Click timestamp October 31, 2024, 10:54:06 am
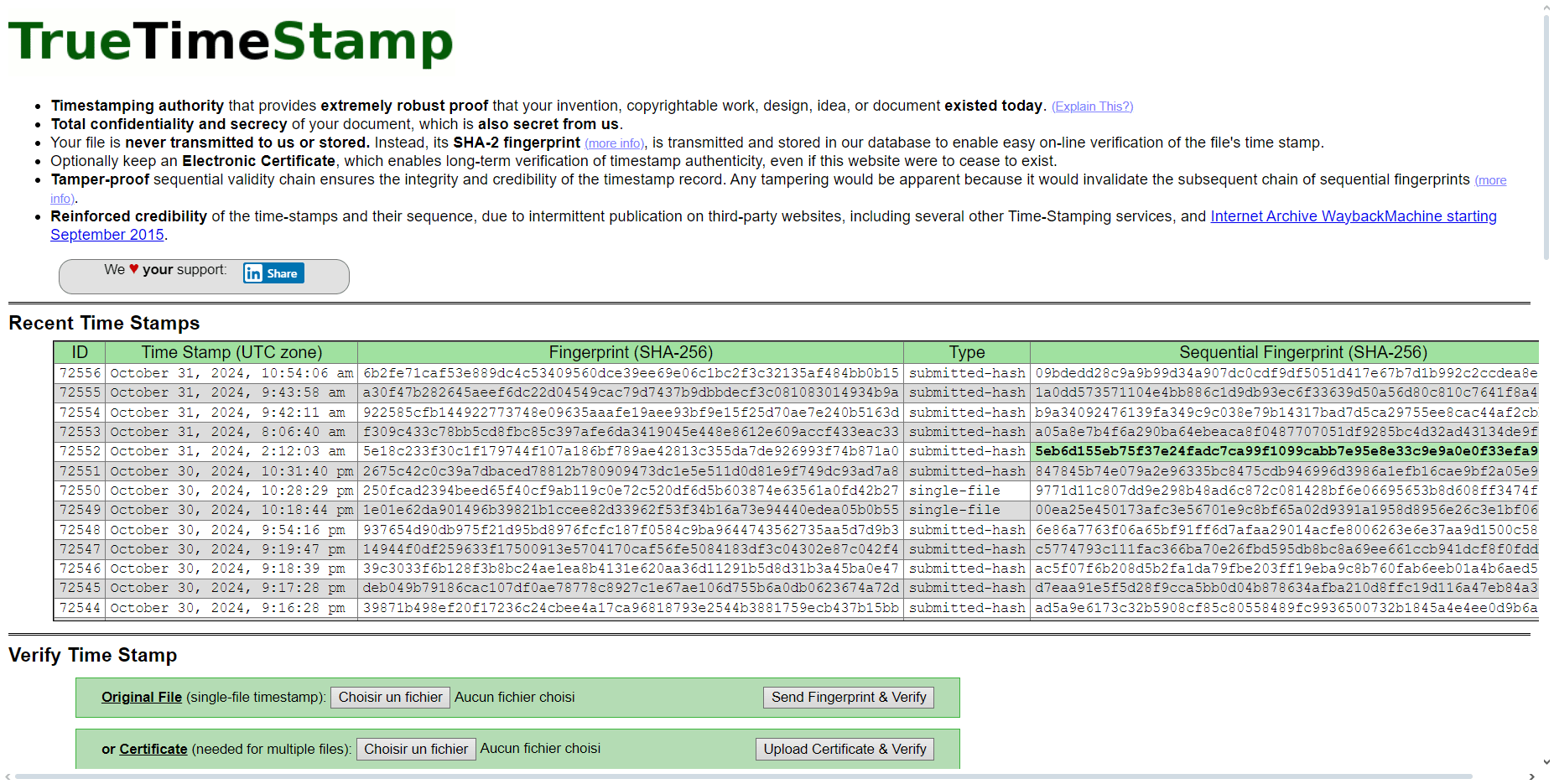This screenshot has width=1554, height=784. tap(231, 373)
